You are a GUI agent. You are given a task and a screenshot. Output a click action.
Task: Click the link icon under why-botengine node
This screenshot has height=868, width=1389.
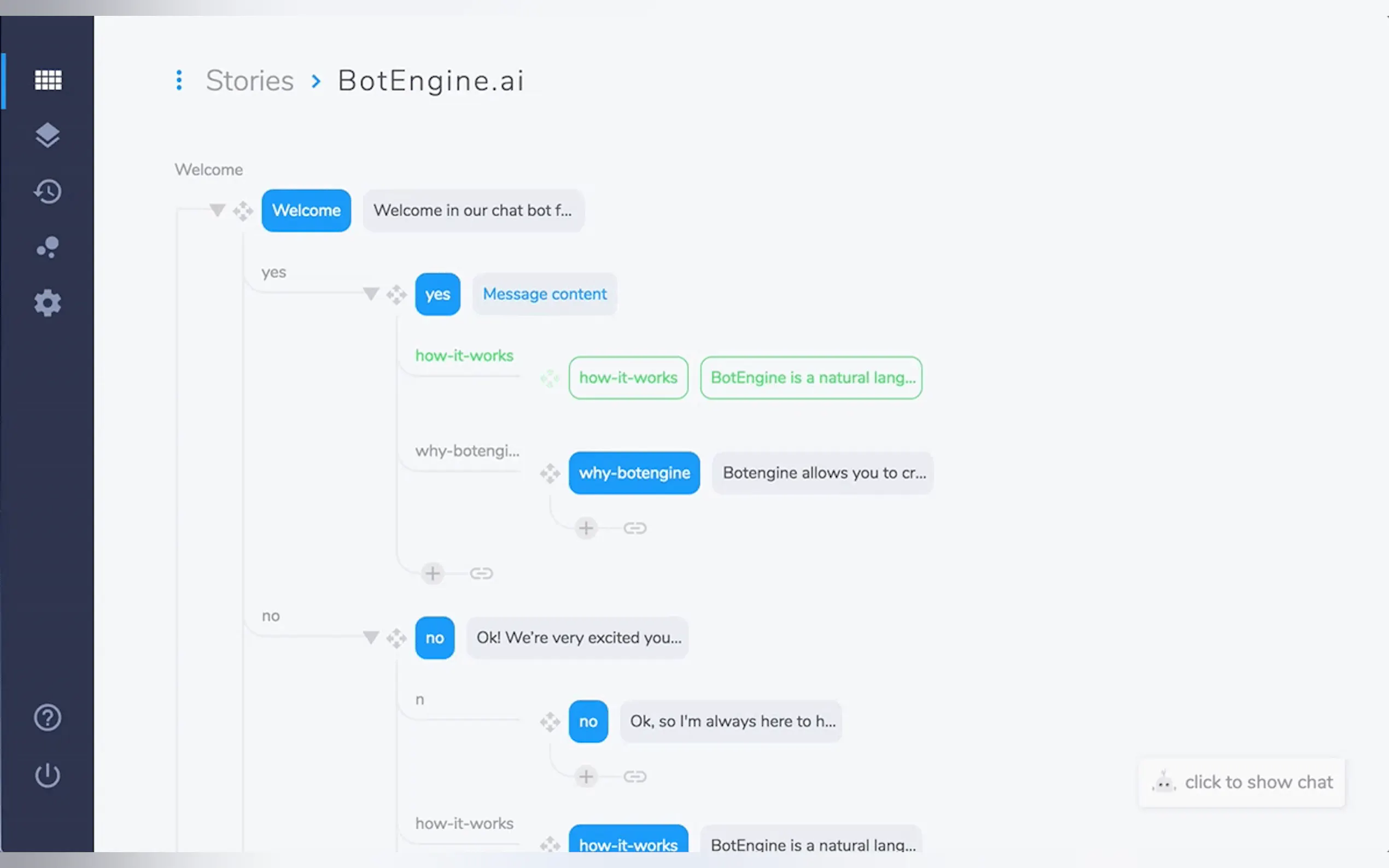[x=634, y=528]
